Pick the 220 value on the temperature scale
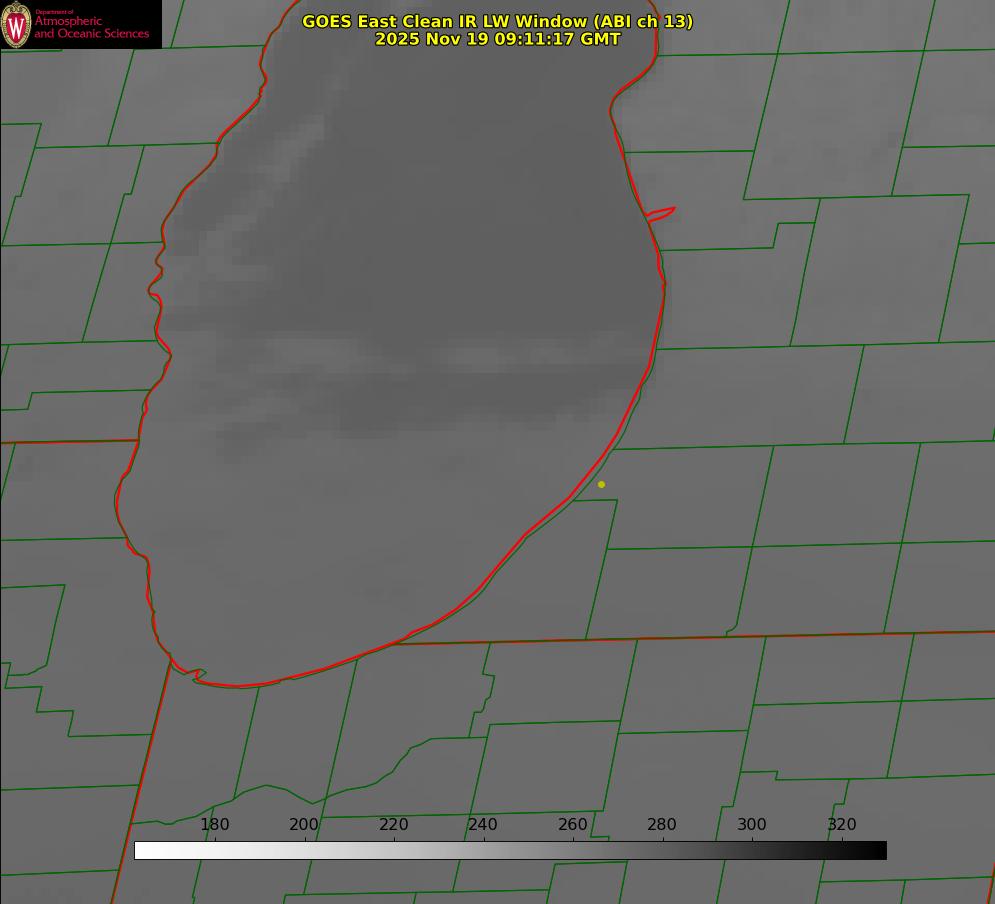Viewport: 995px width, 904px height. [x=394, y=824]
